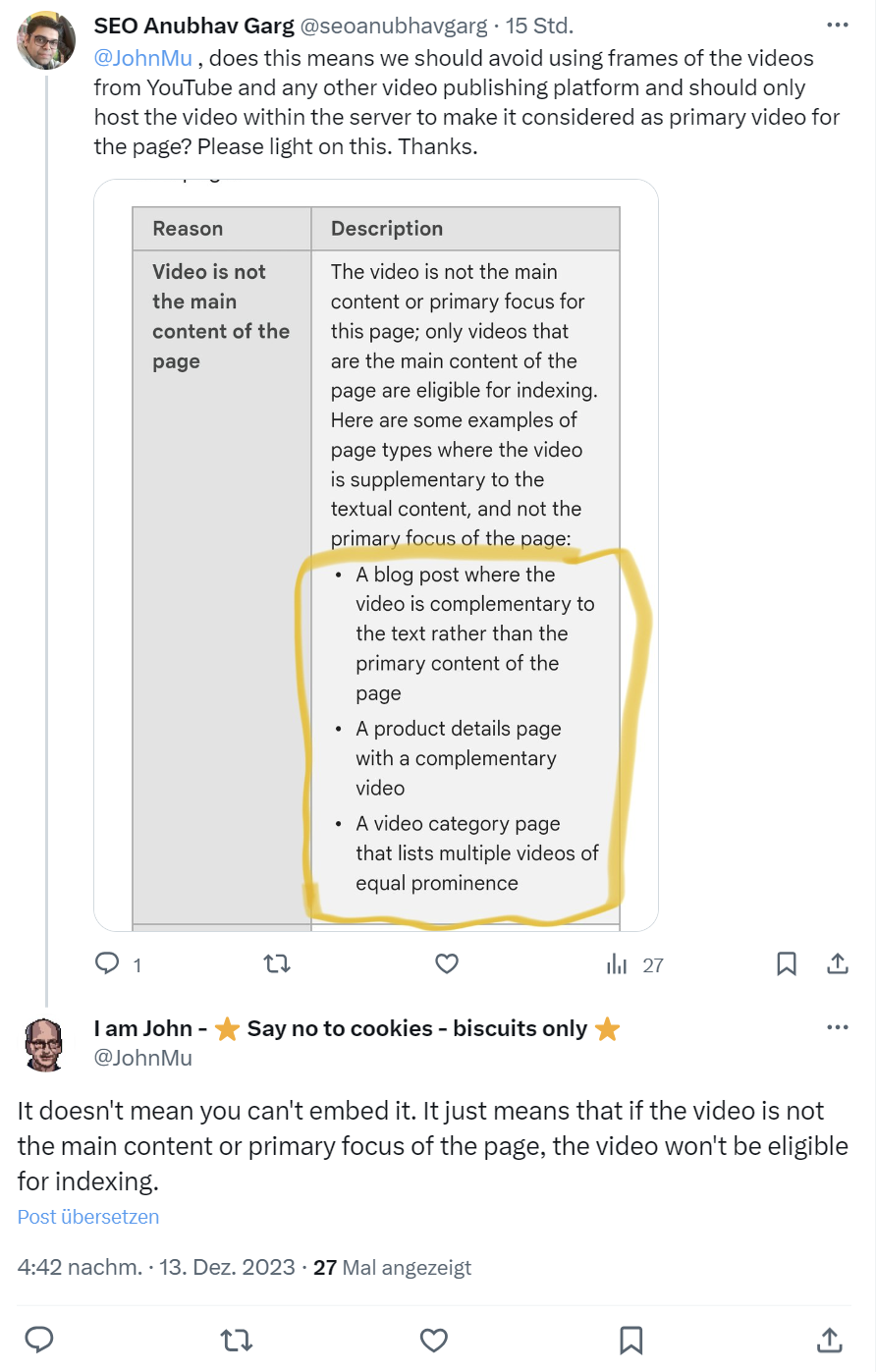Bookmark JohnMu's reply

[631, 1339]
